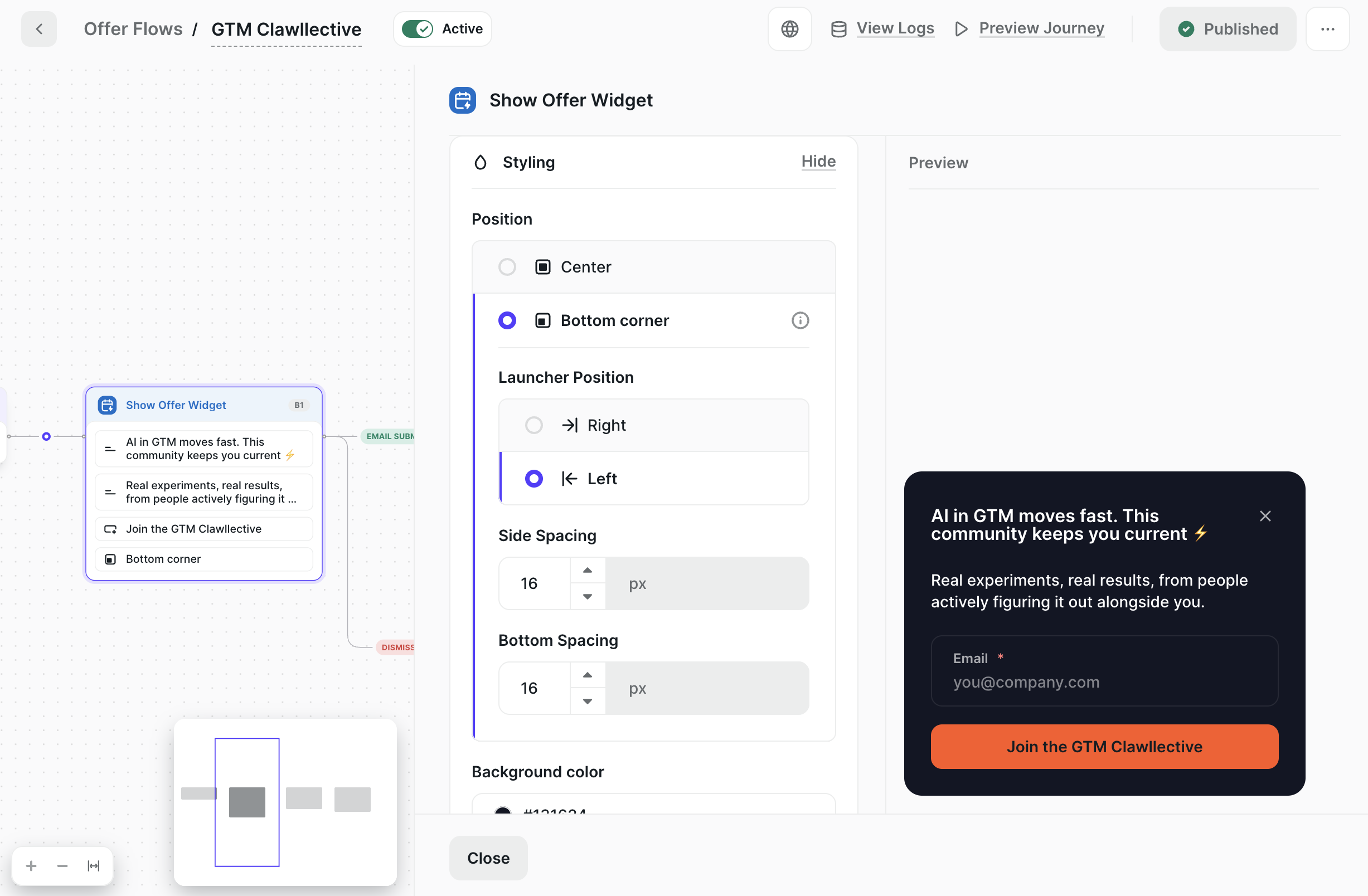Image resolution: width=1368 pixels, height=896 pixels.
Task: Click the B1 badge on the node
Action: pyautogui.click(x=299, y=405)
